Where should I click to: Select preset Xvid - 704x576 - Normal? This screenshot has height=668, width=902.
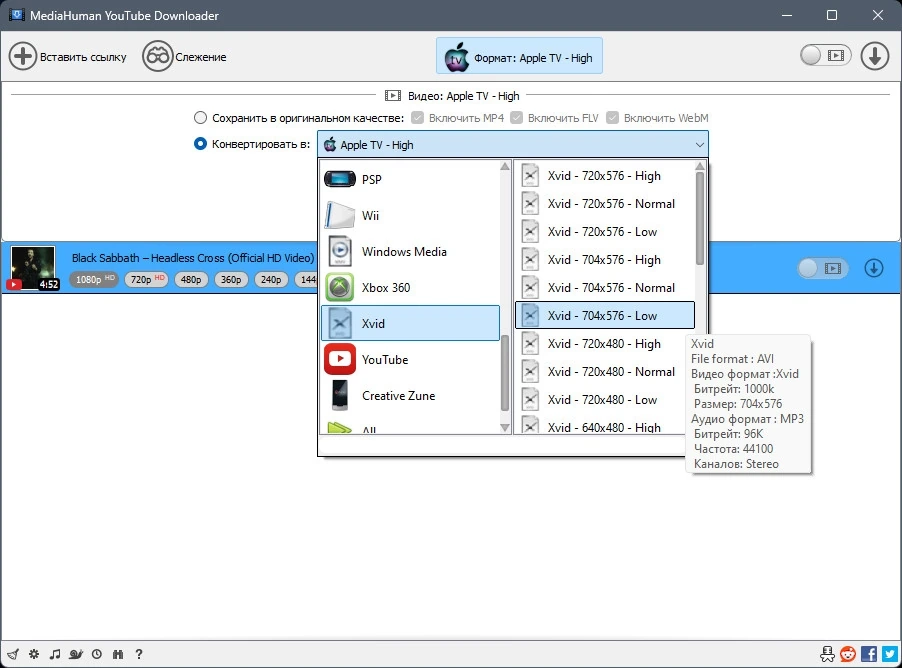click(605, 288)
